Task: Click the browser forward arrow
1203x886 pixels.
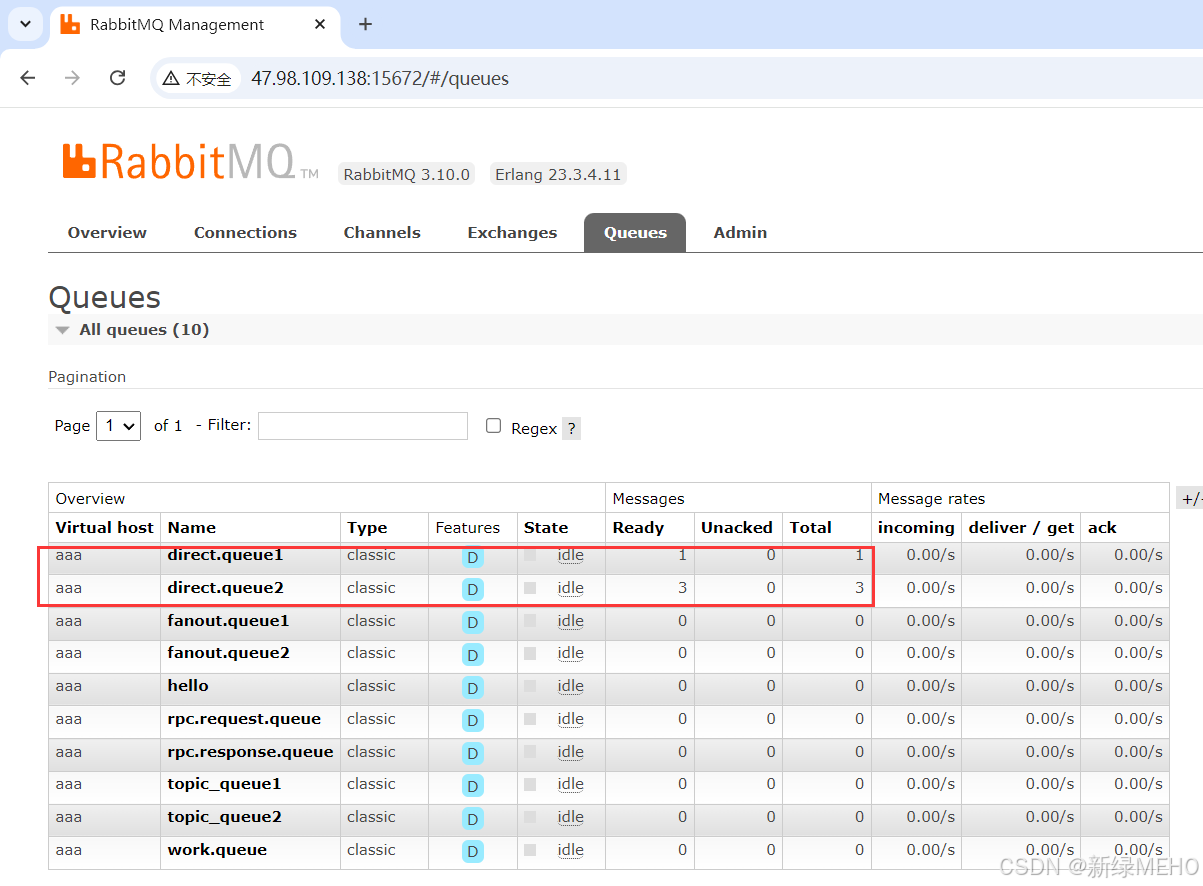Action: click(72, 78)
